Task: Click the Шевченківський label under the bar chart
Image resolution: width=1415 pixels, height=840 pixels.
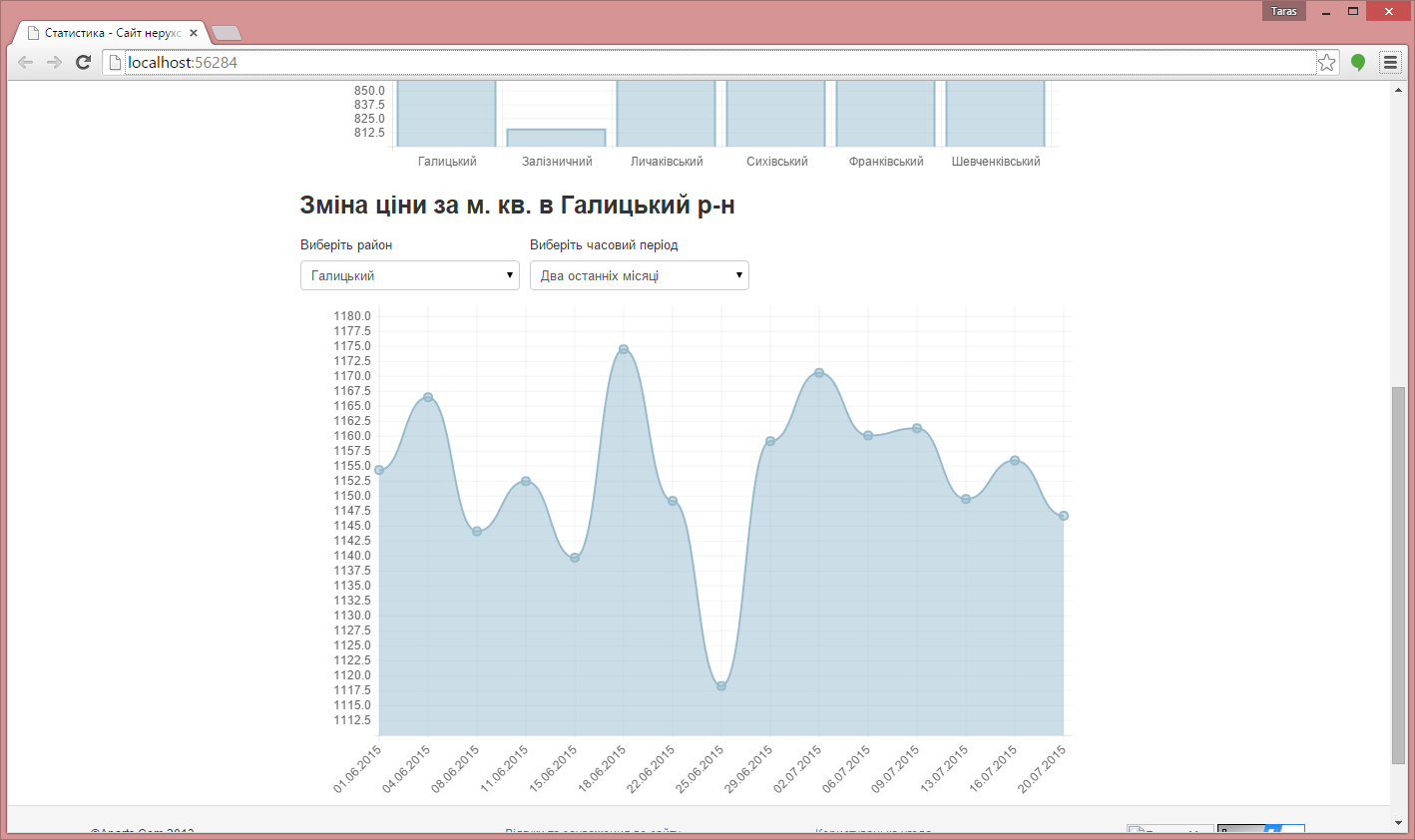Action: pos(996,162)
